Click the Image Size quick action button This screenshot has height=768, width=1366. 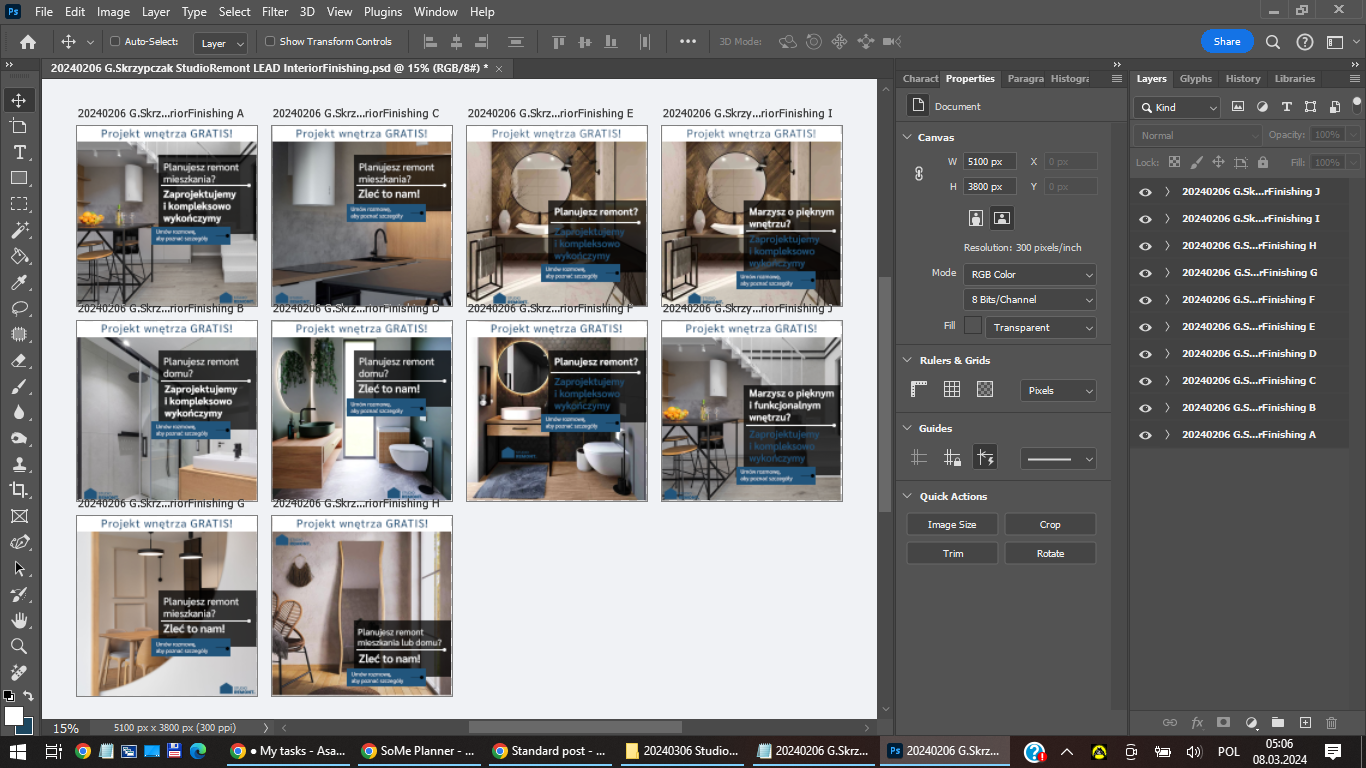(x=952, y=525)
